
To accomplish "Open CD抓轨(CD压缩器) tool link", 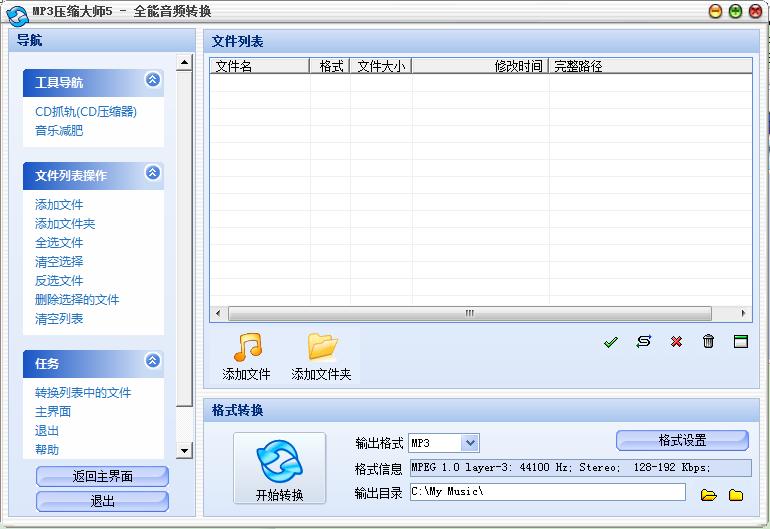I will pyautogui.click(x=86, y=111).
